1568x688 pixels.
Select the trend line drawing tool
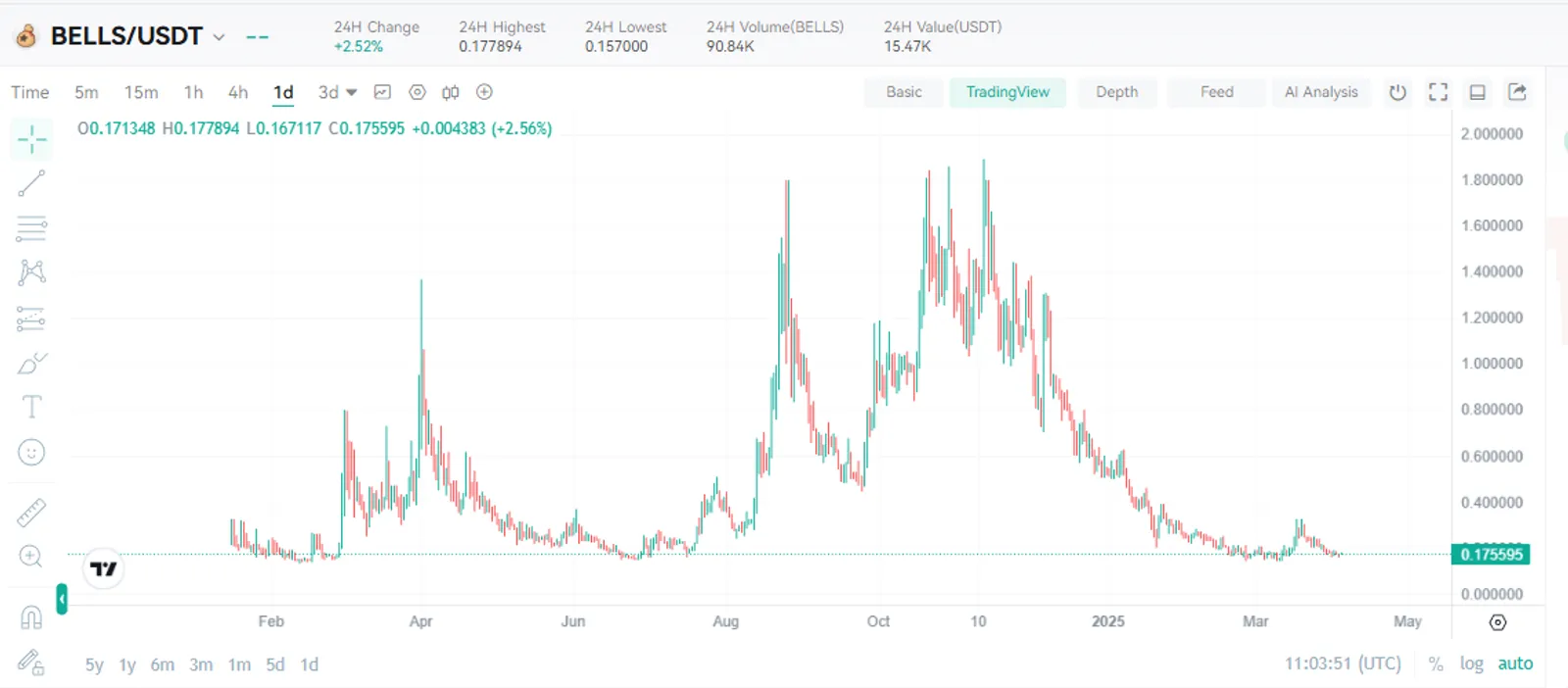[31, 183]
